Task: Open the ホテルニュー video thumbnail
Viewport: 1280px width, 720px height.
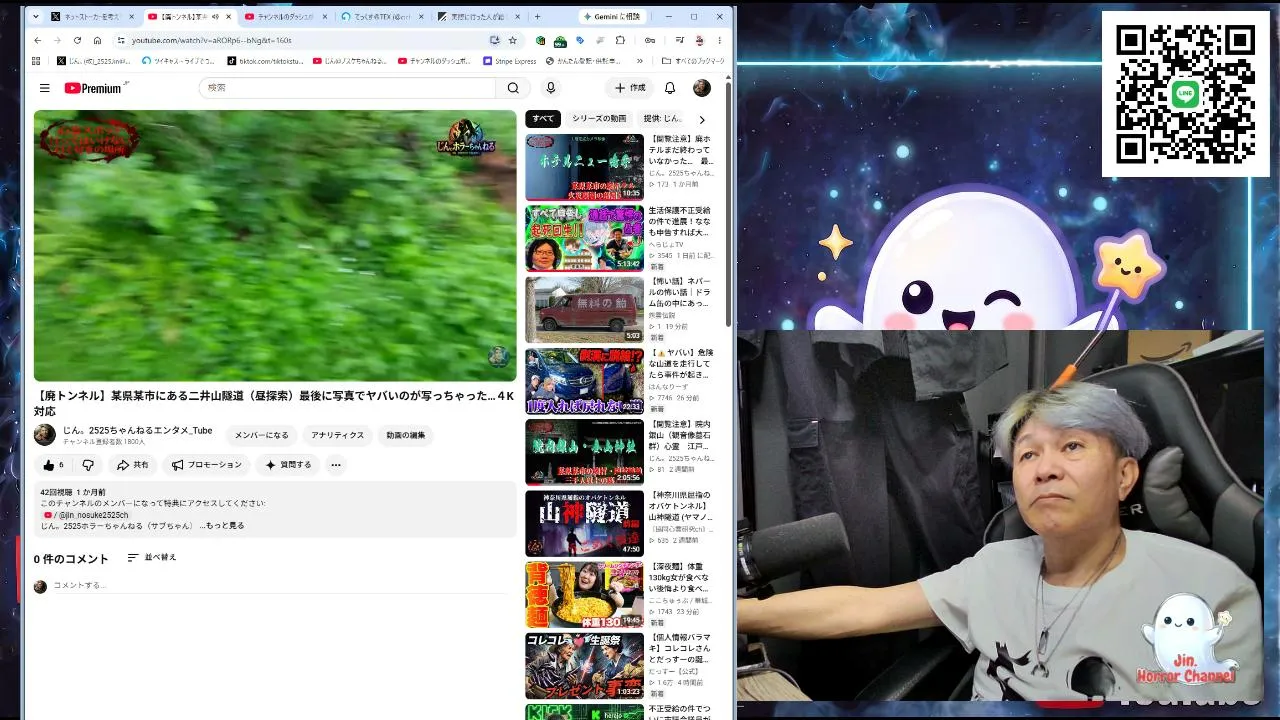Action: [585, 167]
